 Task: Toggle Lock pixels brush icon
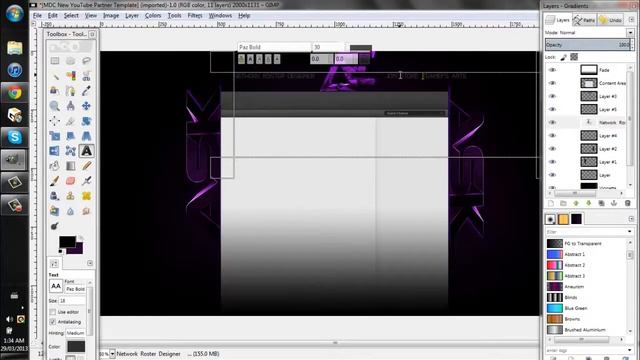tap(564, 57)
